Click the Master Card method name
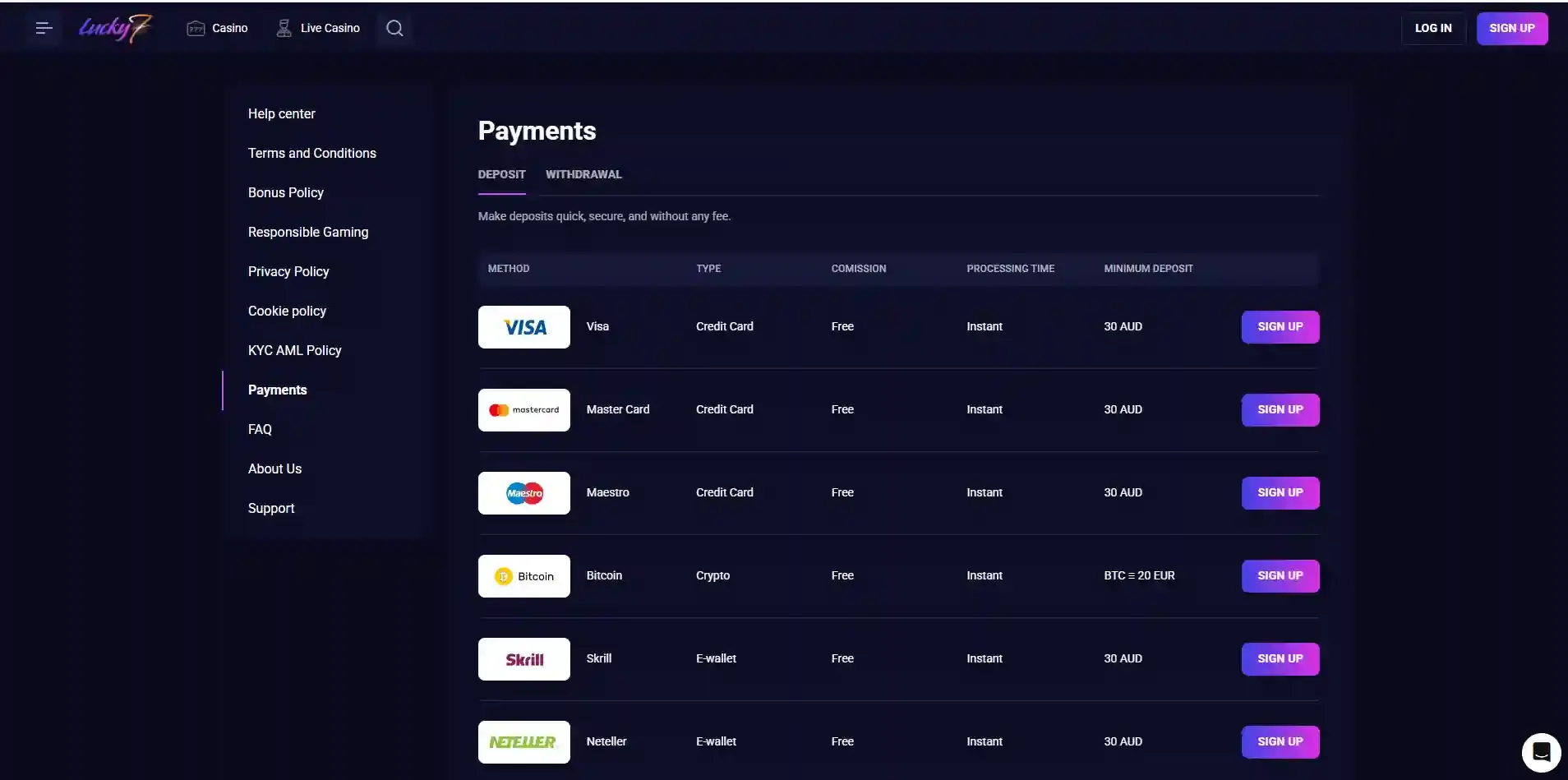The height and width of the screenshot is (780, 1568). 617,409
